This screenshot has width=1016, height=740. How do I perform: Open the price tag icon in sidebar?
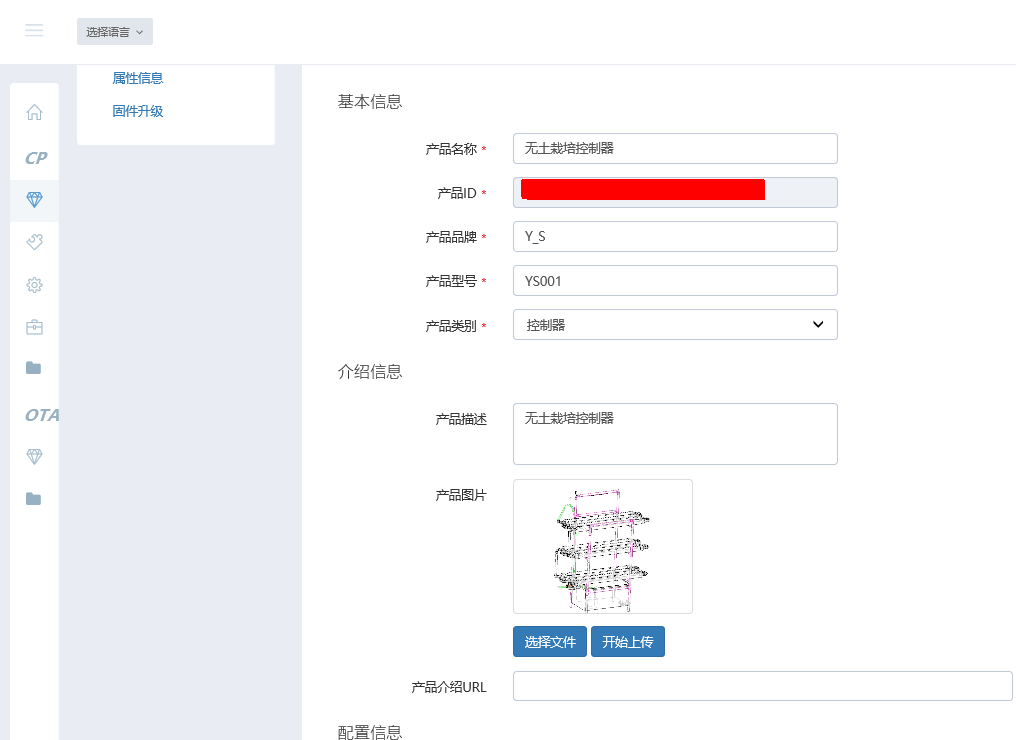(34, 242)
